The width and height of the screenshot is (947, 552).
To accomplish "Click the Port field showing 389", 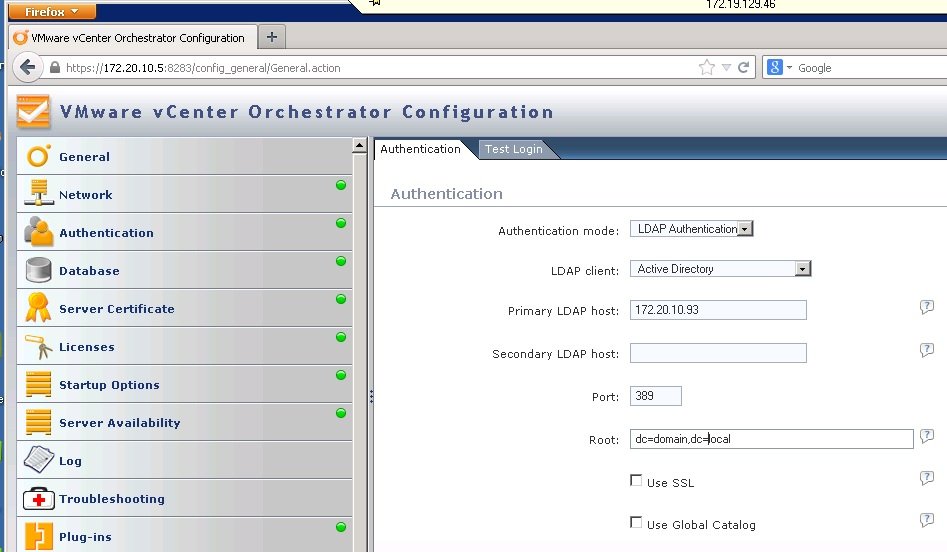I will [x=656, y=396].
